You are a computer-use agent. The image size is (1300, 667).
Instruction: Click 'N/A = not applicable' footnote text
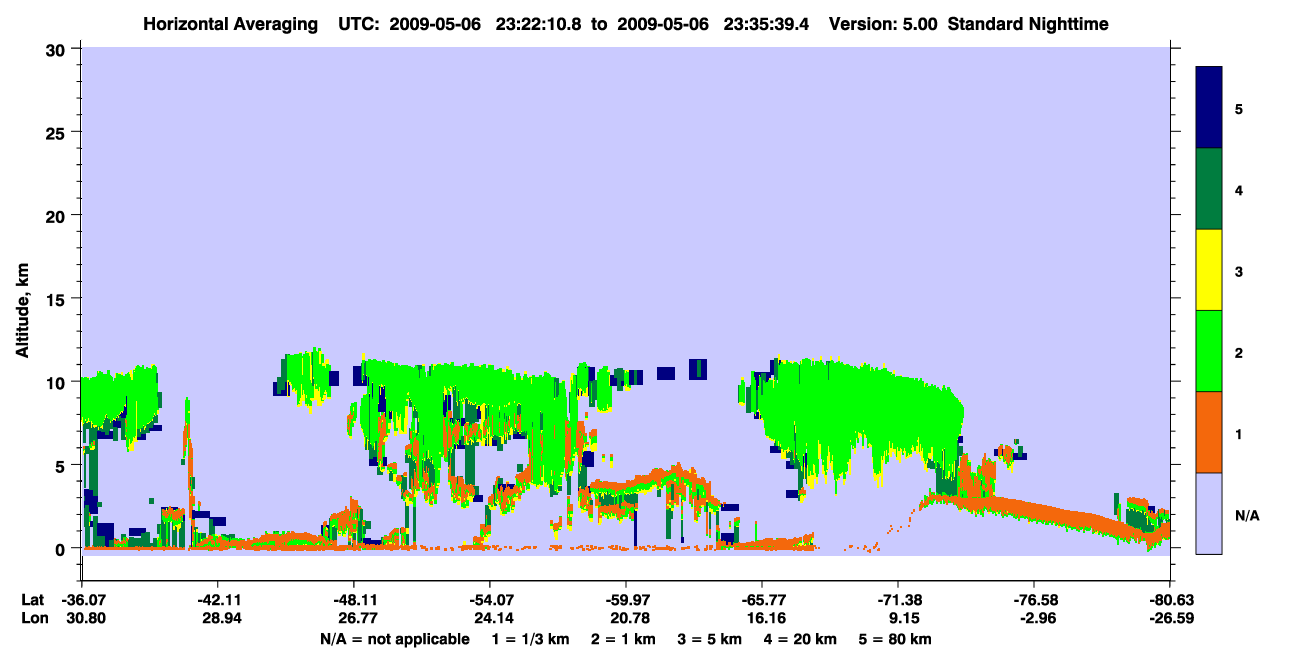(x=394, y=639)
